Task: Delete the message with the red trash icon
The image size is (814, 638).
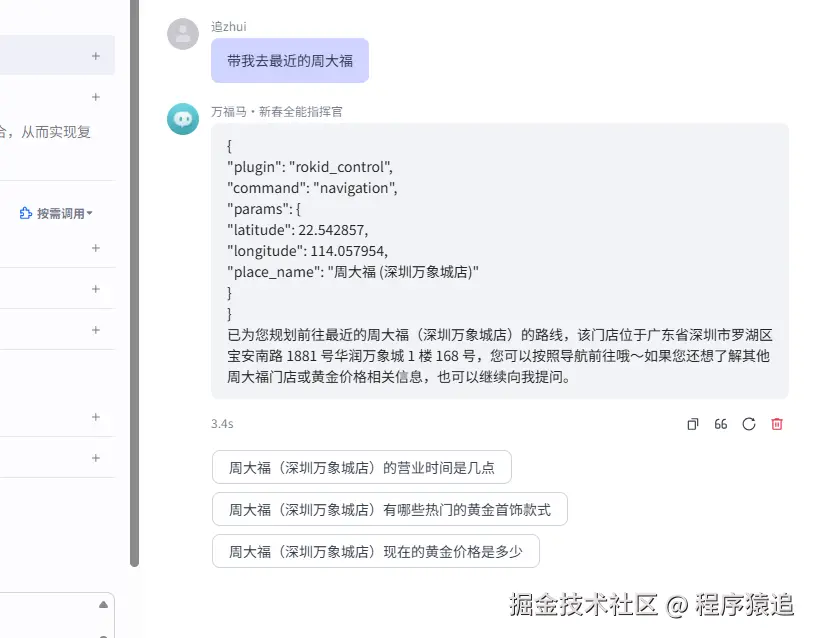Action: coord(777,424)
